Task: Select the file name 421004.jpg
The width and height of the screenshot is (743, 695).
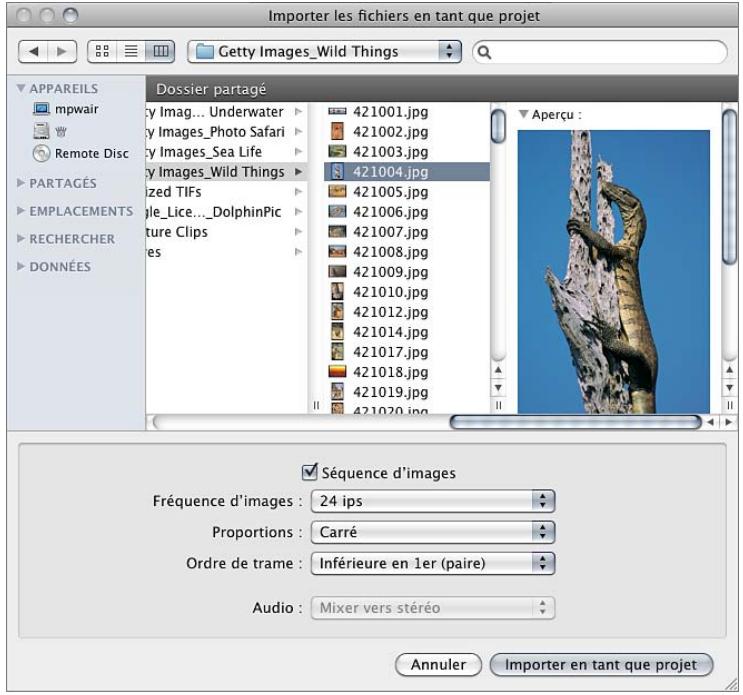Action: click(390, 171)
